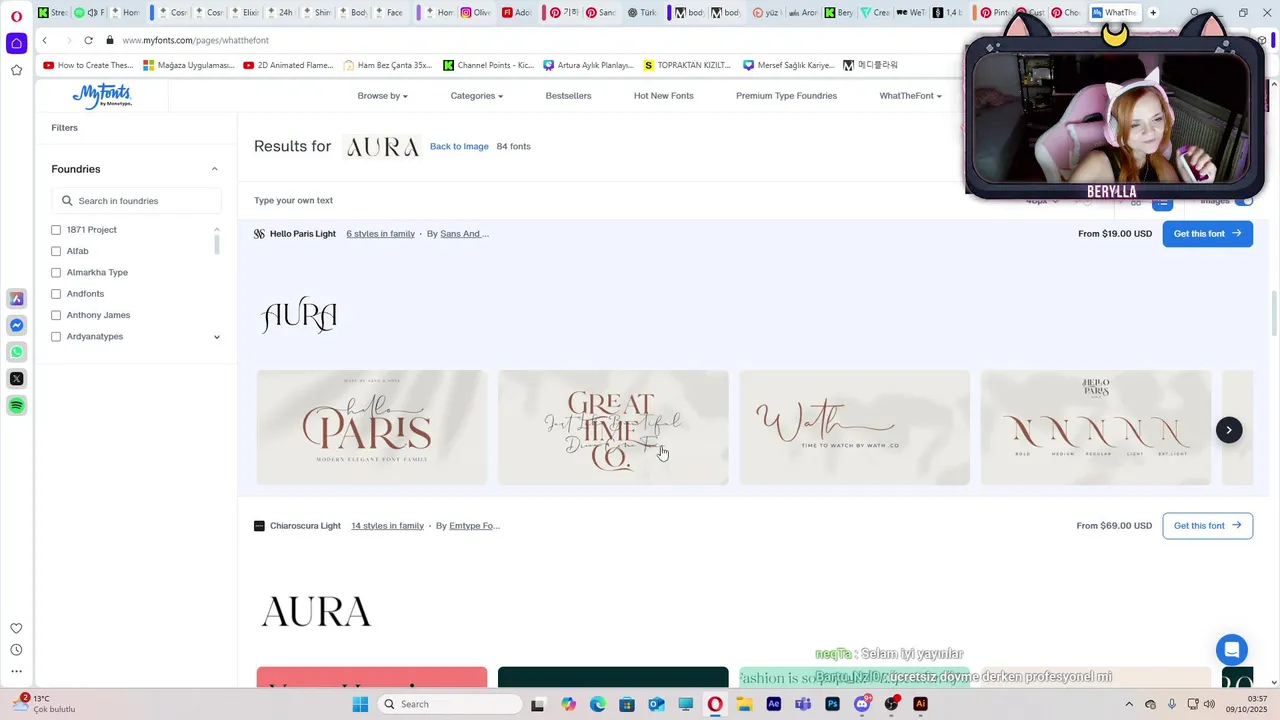Check the Alfab foundry checkbox
1280x720 pixels.
coord(56,251)
